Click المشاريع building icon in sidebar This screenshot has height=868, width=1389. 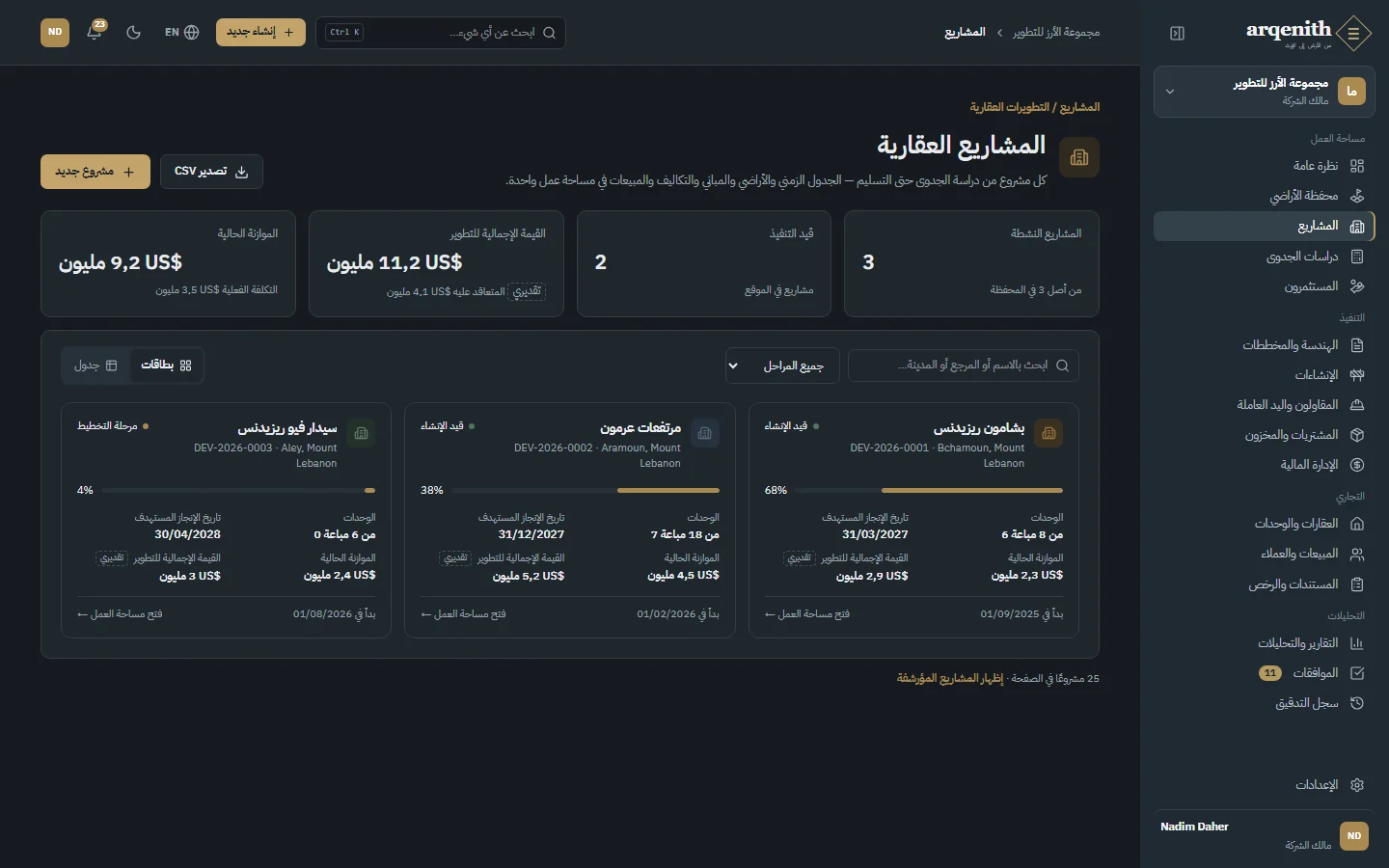[1357, 226]
